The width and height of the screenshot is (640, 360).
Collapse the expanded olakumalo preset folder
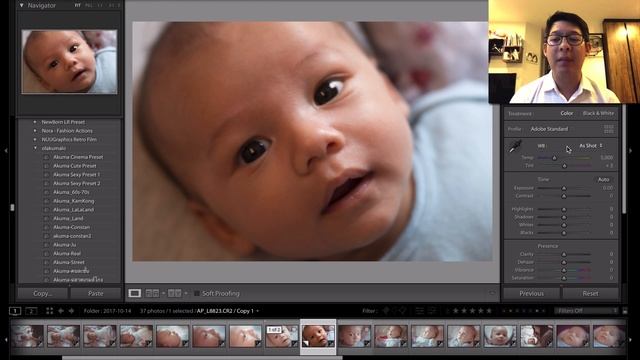(35, 148)
